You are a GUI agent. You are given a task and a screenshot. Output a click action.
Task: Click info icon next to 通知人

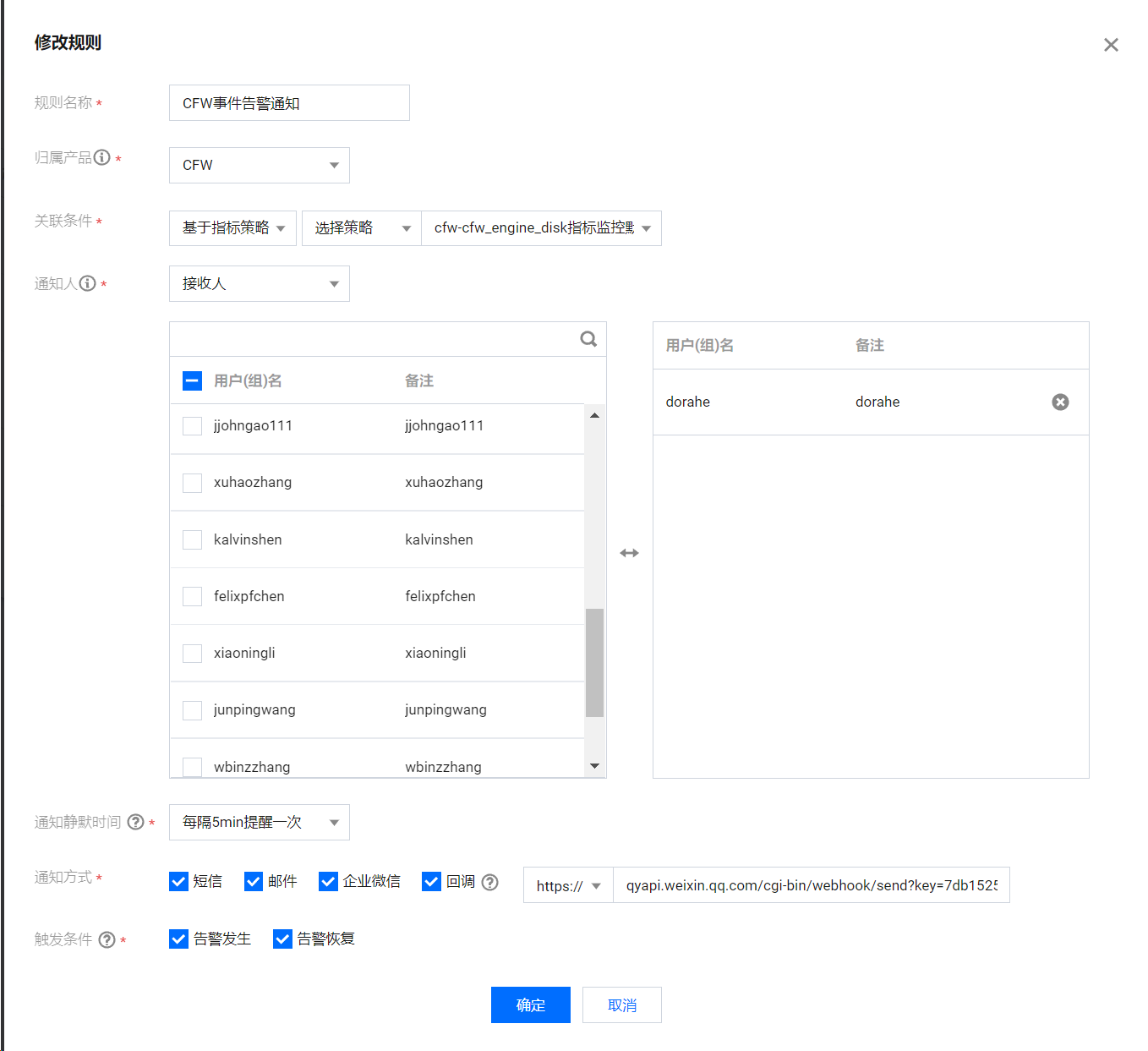point(88,283)
